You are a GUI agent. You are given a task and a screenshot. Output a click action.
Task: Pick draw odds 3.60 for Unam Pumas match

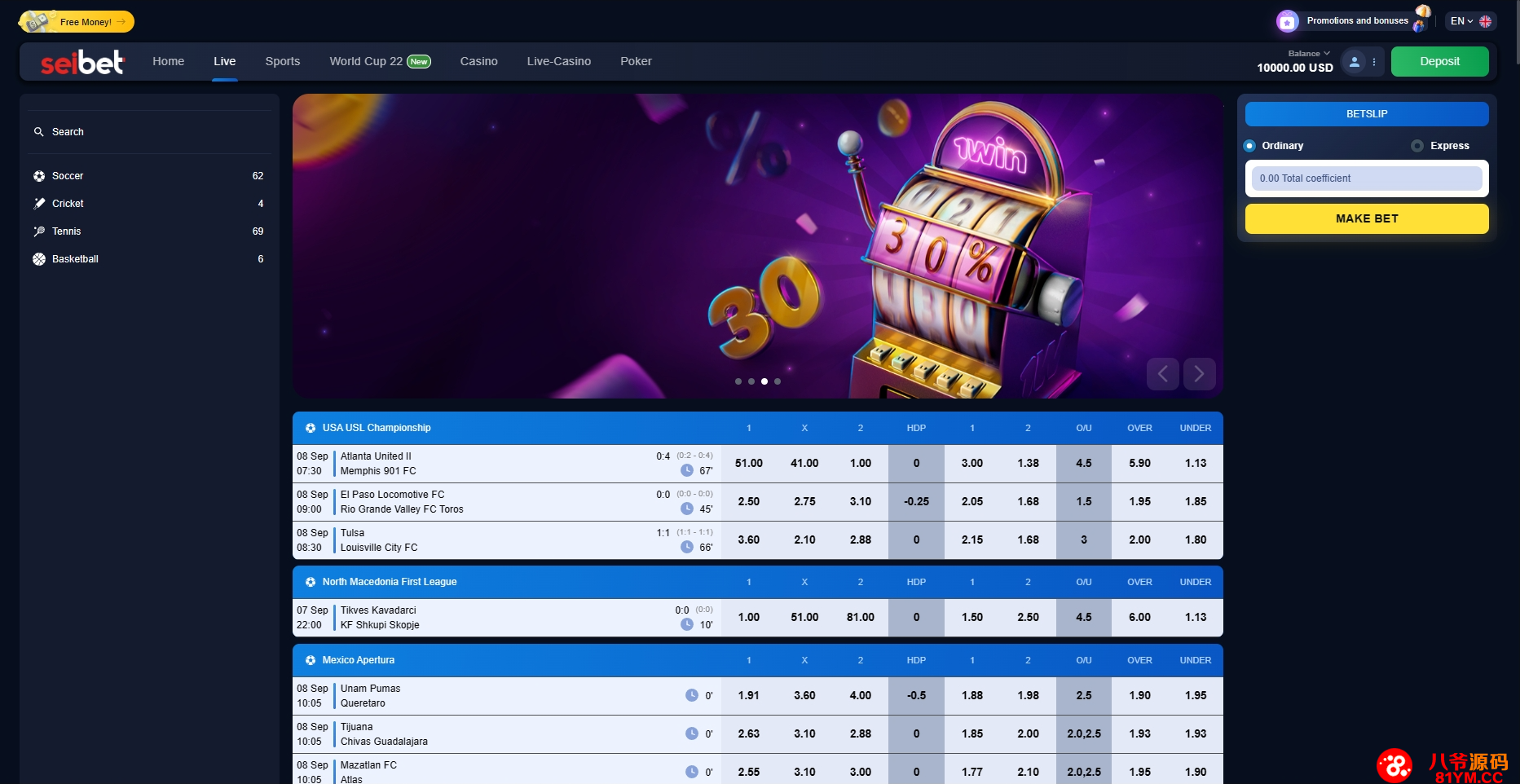804,696
